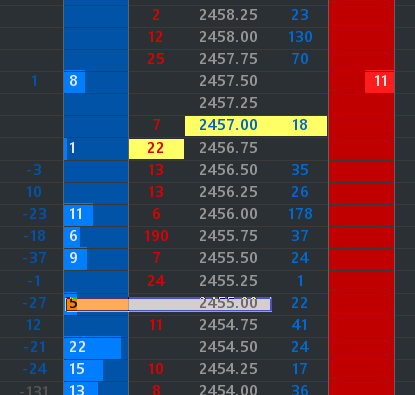Click the -37 delta value at 2455.50
The height and width of the screenshot is (395, 415).
click(35, 258)
